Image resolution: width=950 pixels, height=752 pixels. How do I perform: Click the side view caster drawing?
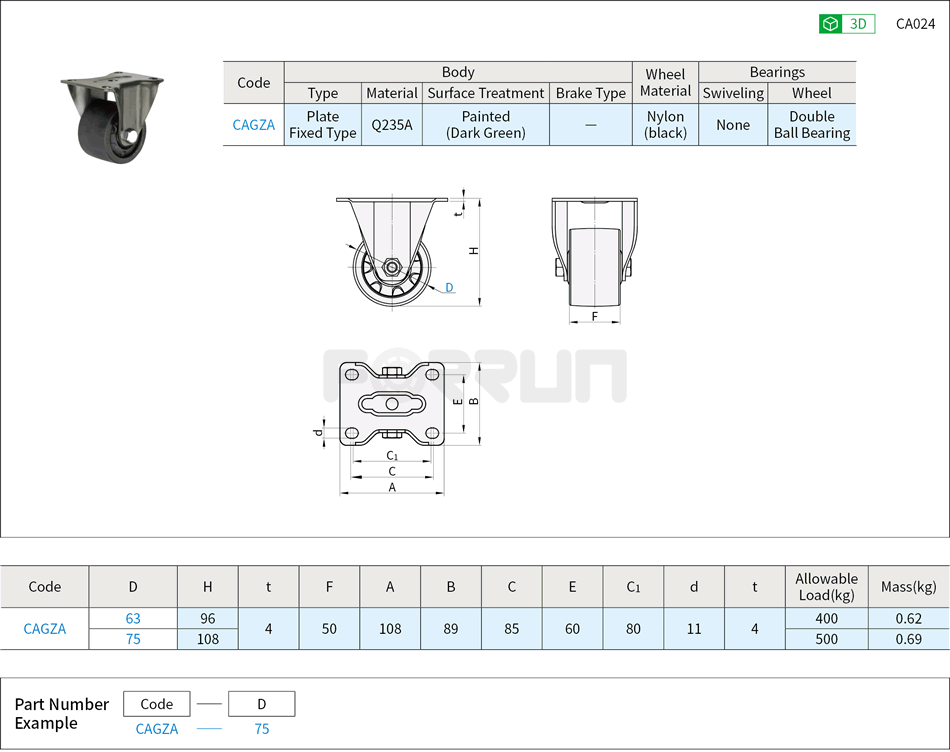(x=395, y=250)
